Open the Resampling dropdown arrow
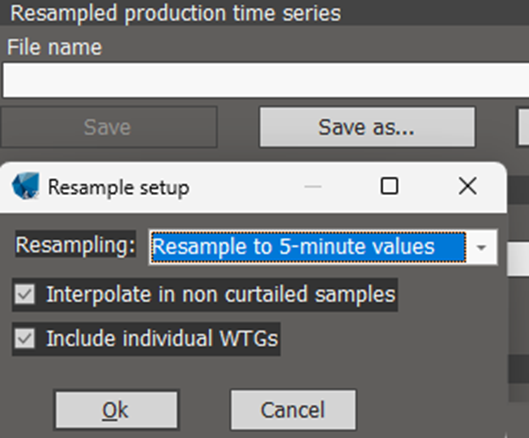Viewport: 529px width, 438px height. tap(481, 247)
